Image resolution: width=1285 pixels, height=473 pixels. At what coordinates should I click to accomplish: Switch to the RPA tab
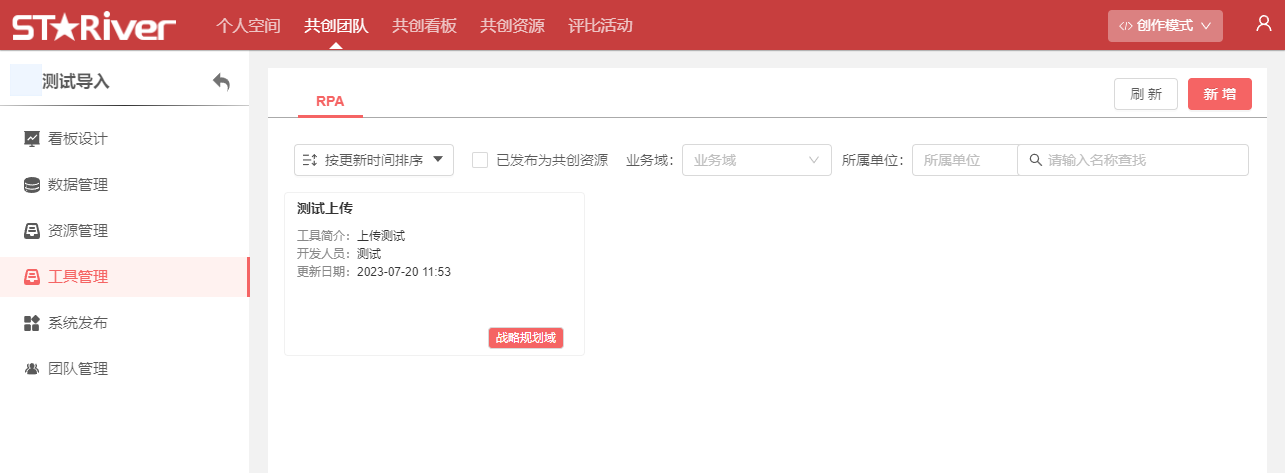pos(330,101)
